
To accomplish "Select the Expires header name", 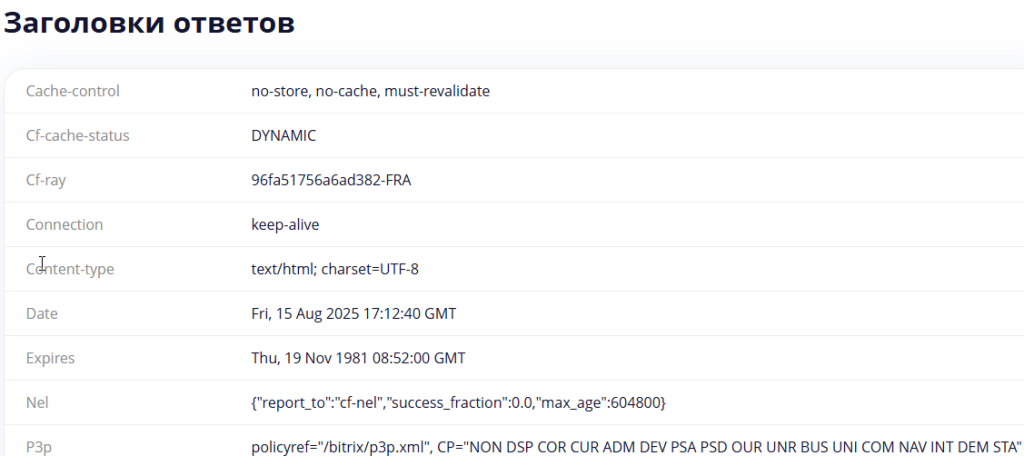I will (x=50, y=358).
